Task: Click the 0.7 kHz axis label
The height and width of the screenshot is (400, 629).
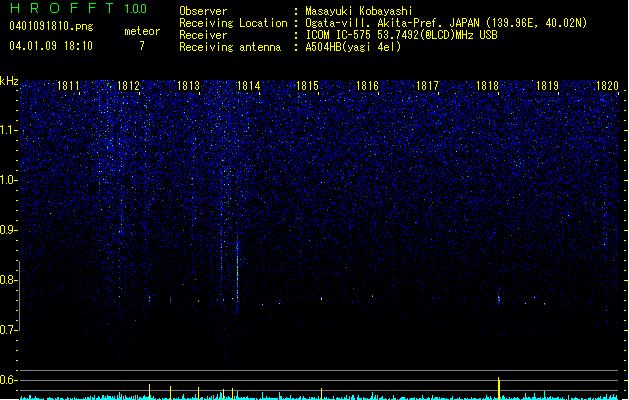Action: click(x=9, y=330)
